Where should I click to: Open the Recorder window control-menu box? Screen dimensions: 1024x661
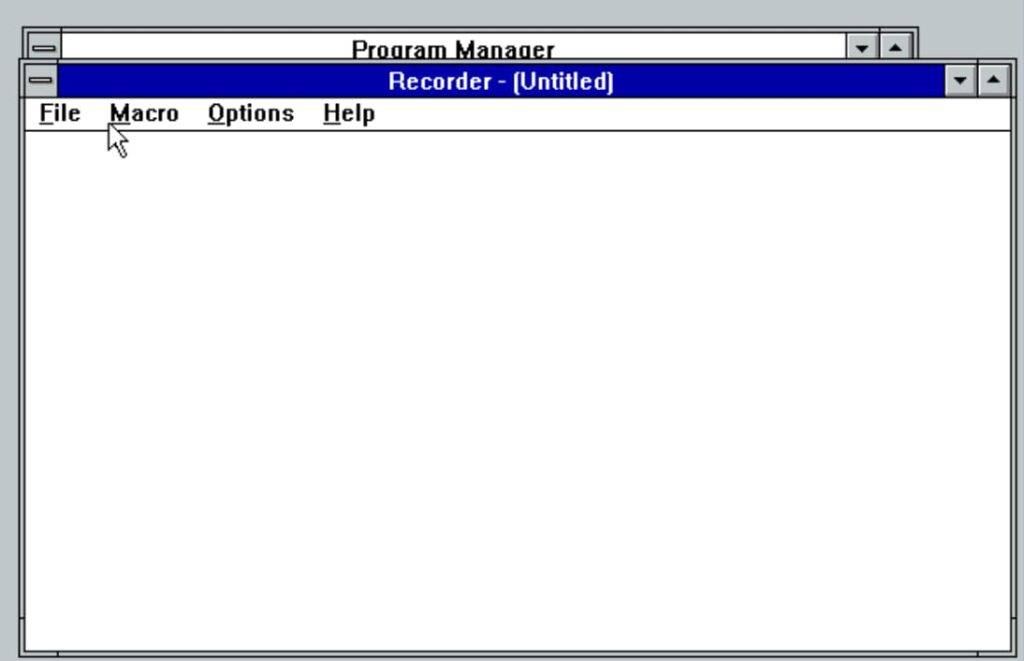pos(42,80)
